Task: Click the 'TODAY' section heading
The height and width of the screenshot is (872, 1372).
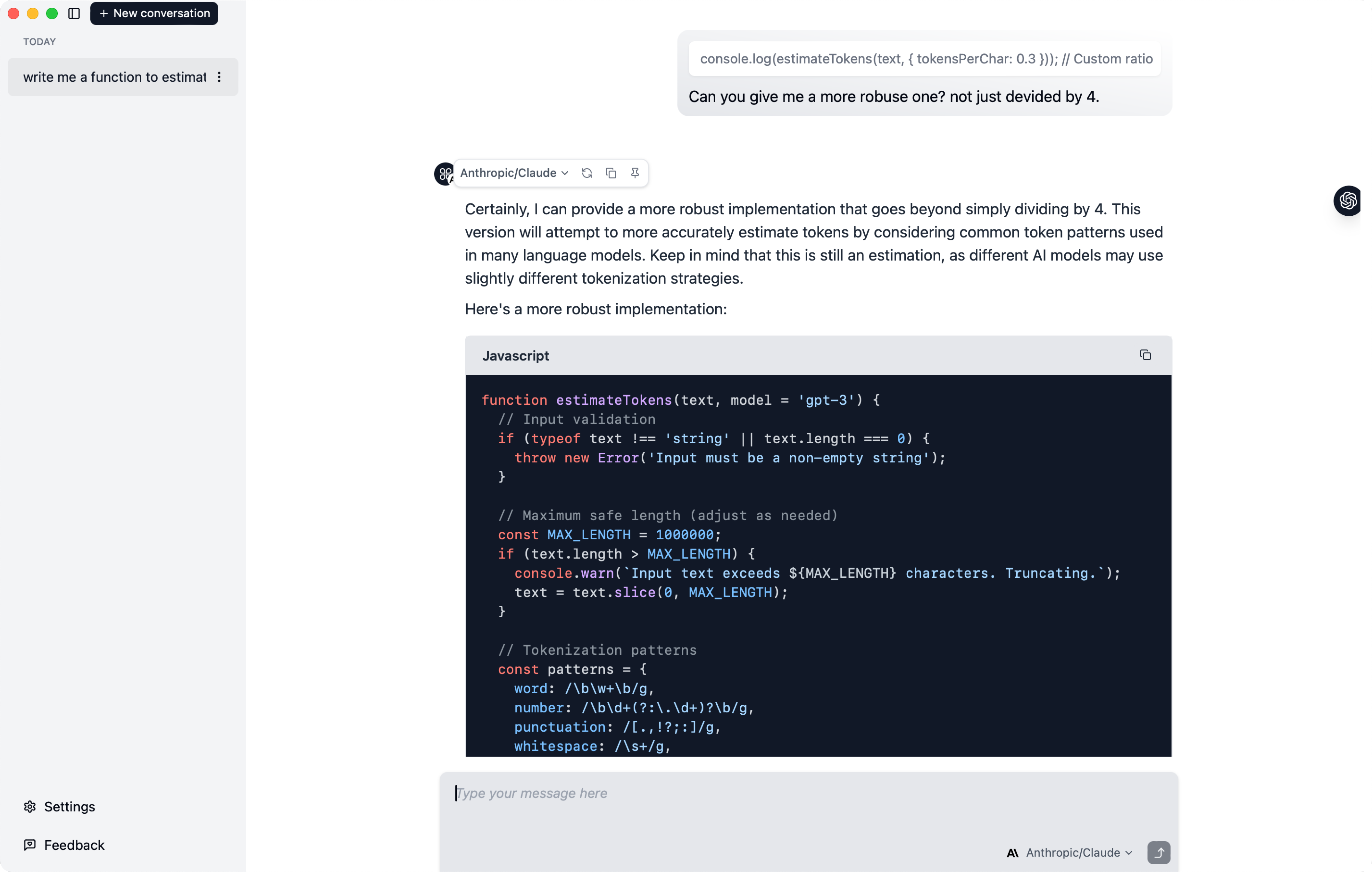Action: coord(39,42)
